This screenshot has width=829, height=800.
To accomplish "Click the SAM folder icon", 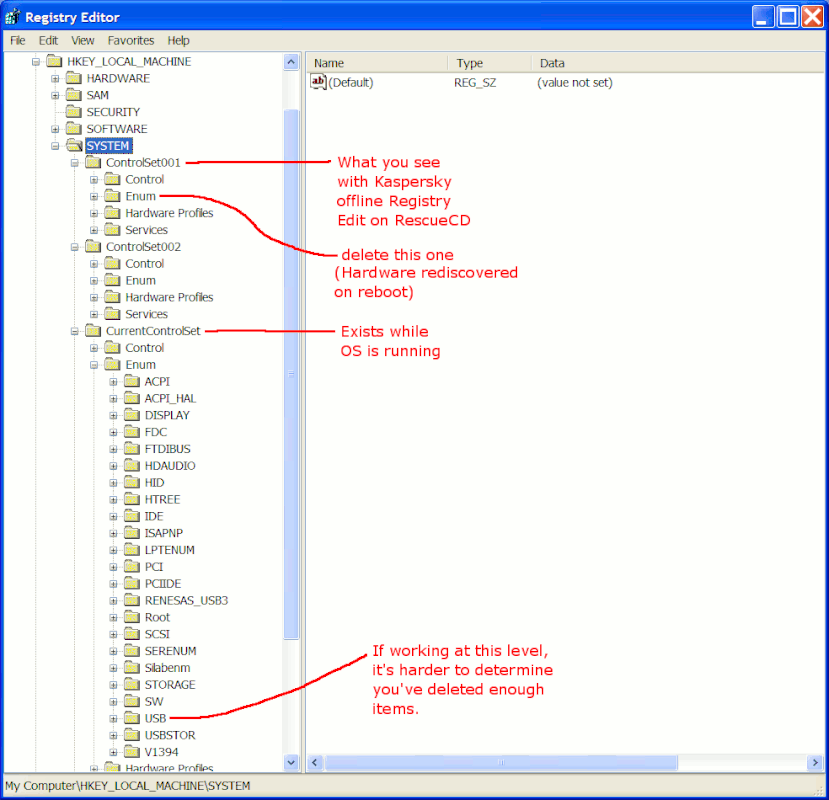I will (x=73, y=95).
